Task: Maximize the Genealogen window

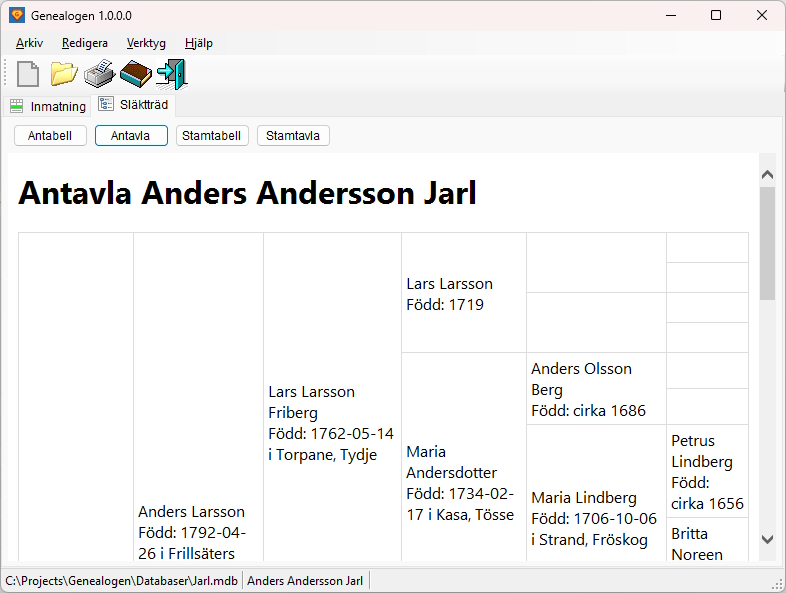Action: pyautogui.click(x=716, y=15)
